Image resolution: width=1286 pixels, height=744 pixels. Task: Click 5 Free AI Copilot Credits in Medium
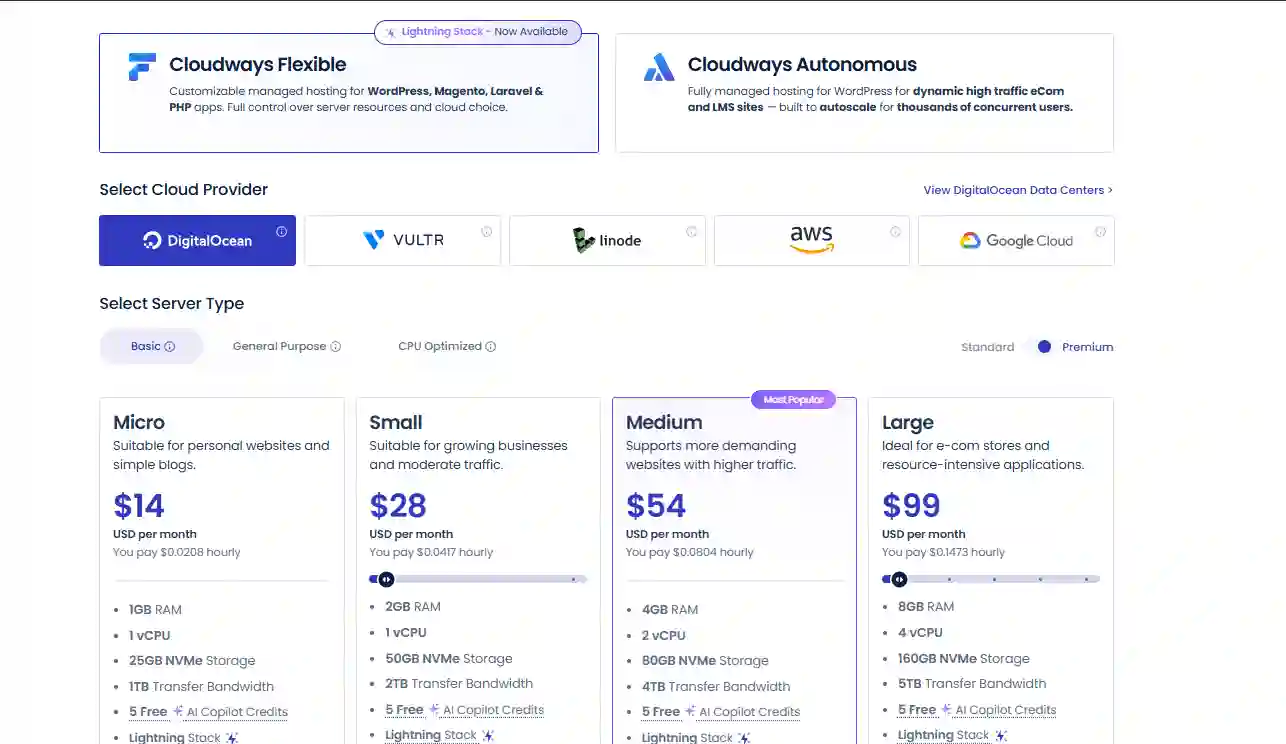721,712
